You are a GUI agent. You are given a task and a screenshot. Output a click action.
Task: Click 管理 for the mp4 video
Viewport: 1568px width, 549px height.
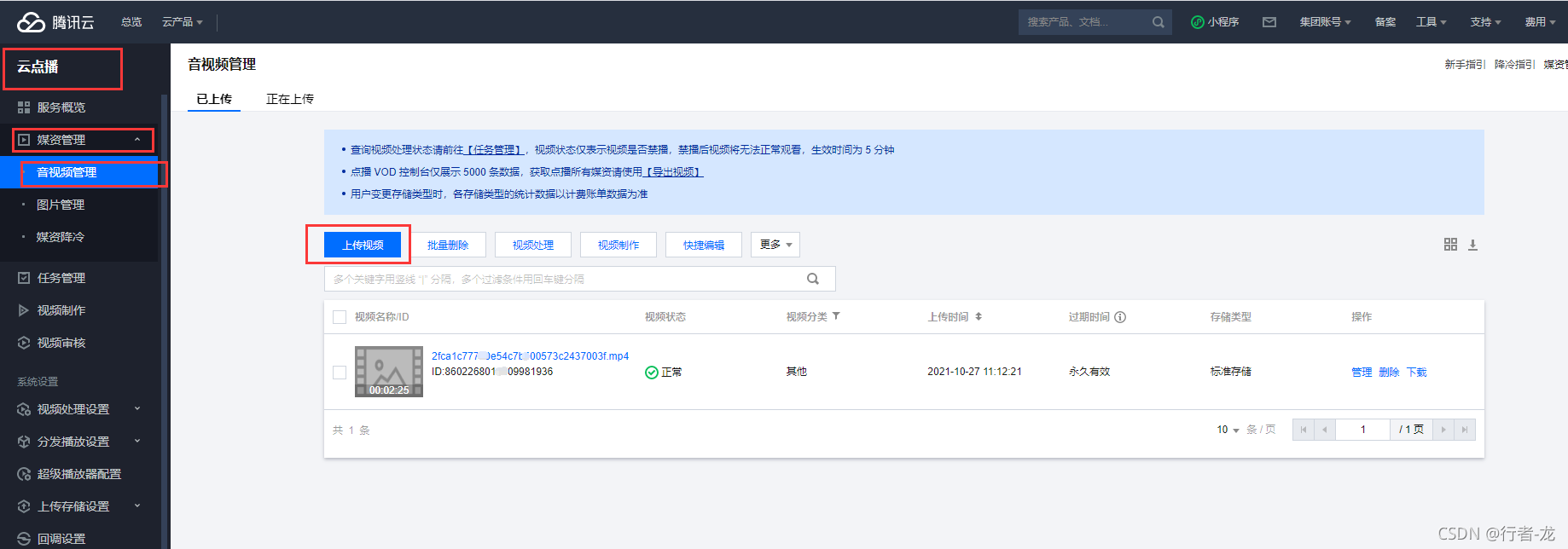click(1362, 373)
